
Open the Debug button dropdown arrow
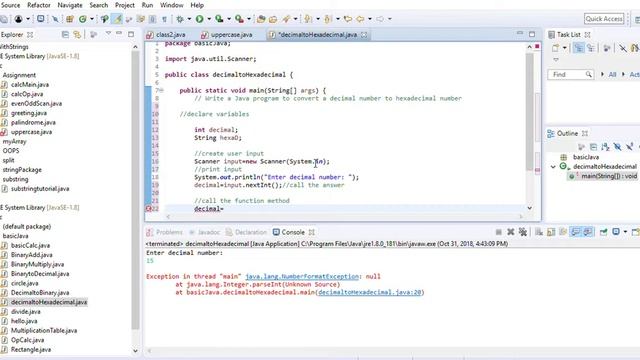click(x=189, y=19)
